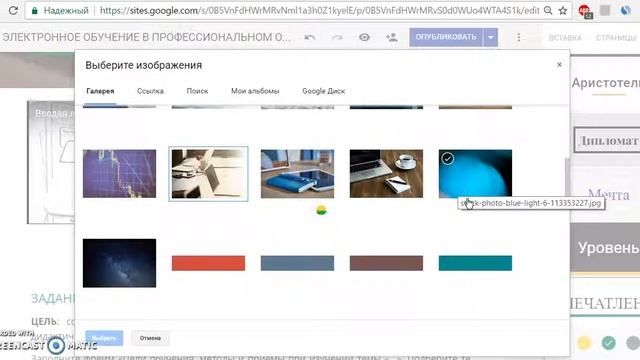Close the image picker dialog
Image resolution: width=640 pixels, height=360 pixels.
click(559, 64)
